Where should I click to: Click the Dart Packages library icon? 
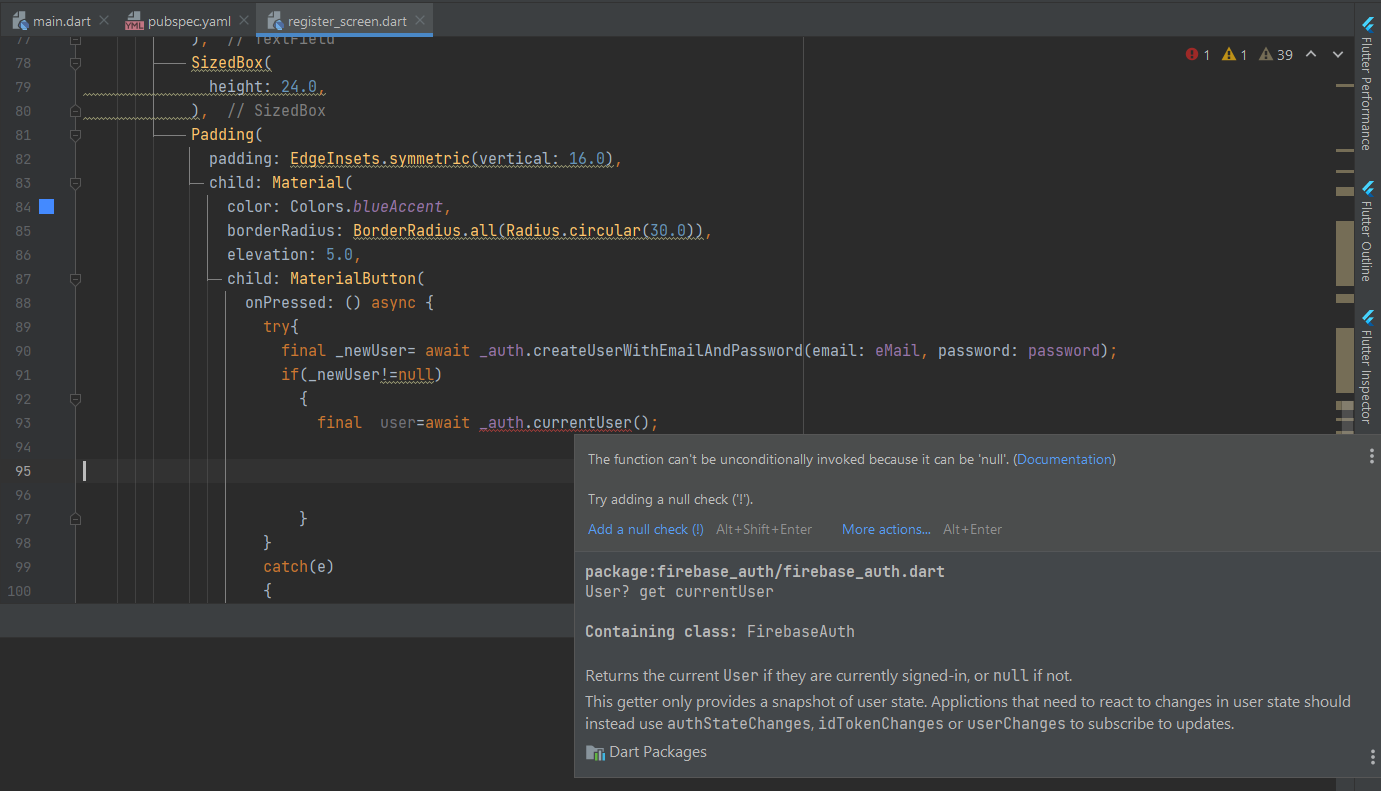tap(595, 753)
